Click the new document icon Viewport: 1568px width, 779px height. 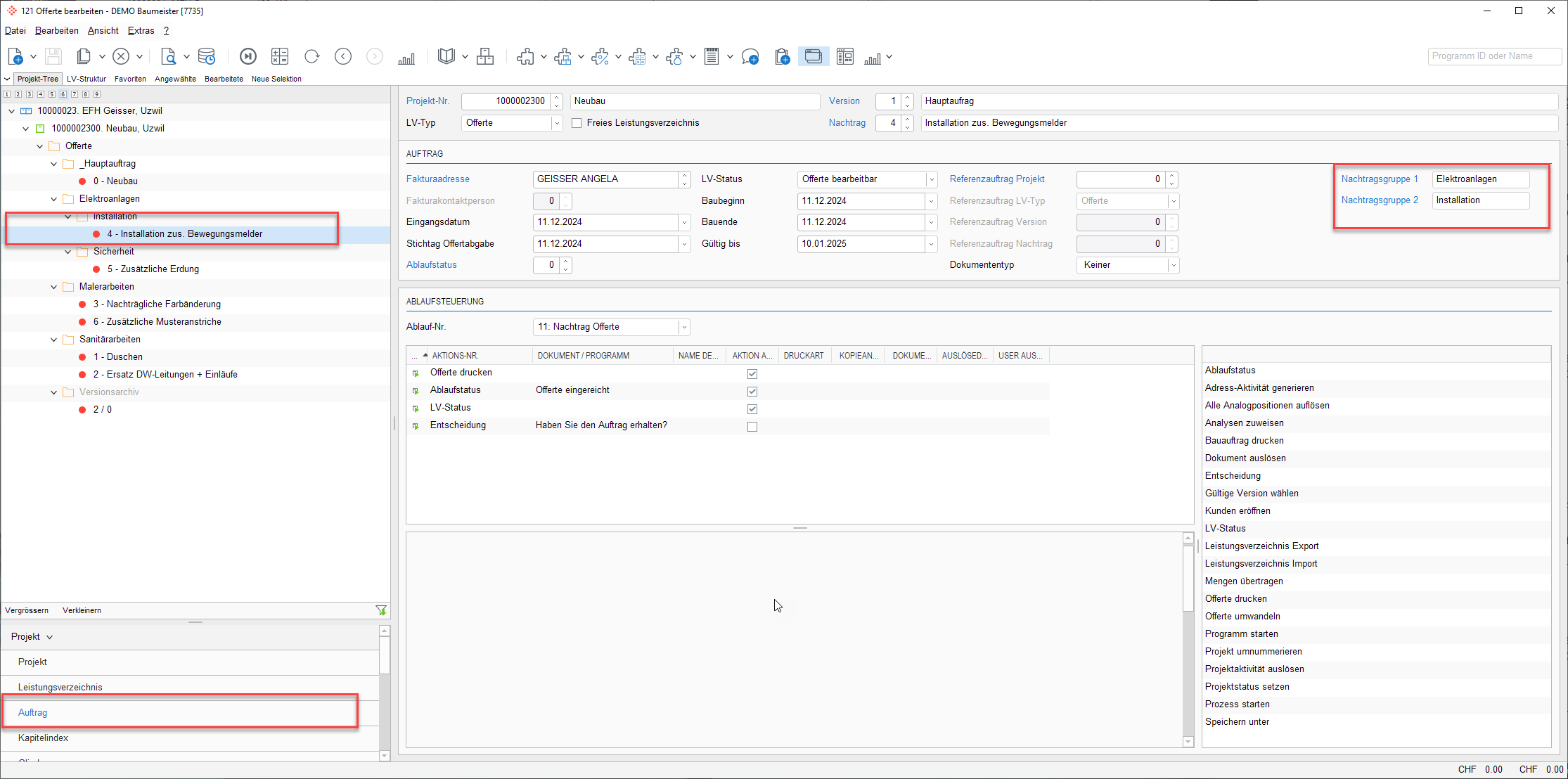(15, 56)
